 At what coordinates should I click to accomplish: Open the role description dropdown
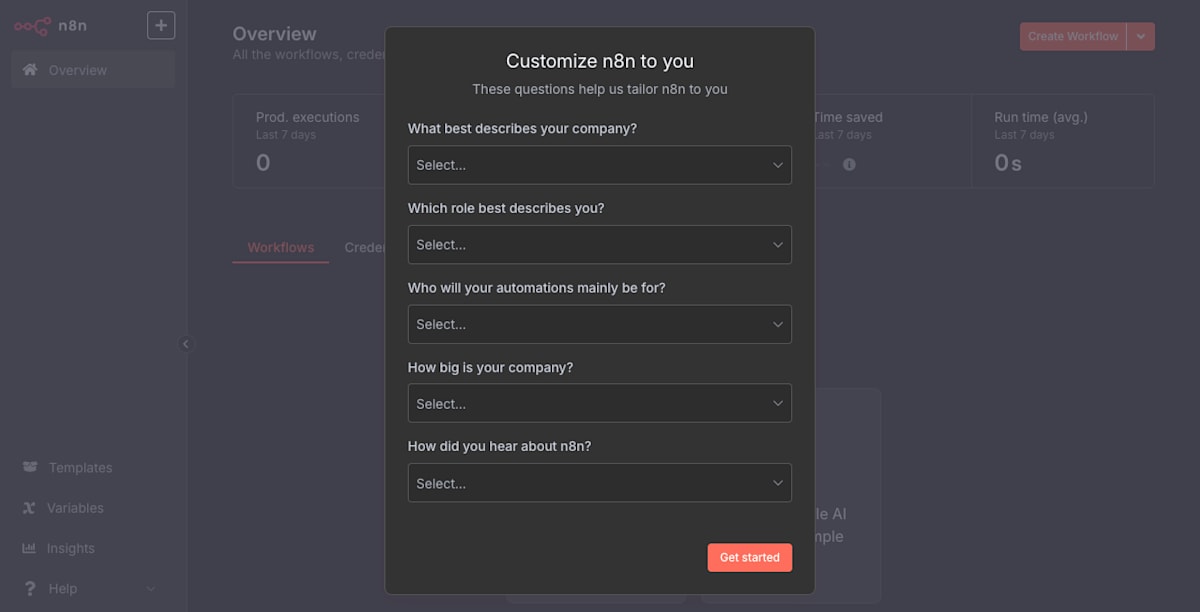click(x=600, y=245)
